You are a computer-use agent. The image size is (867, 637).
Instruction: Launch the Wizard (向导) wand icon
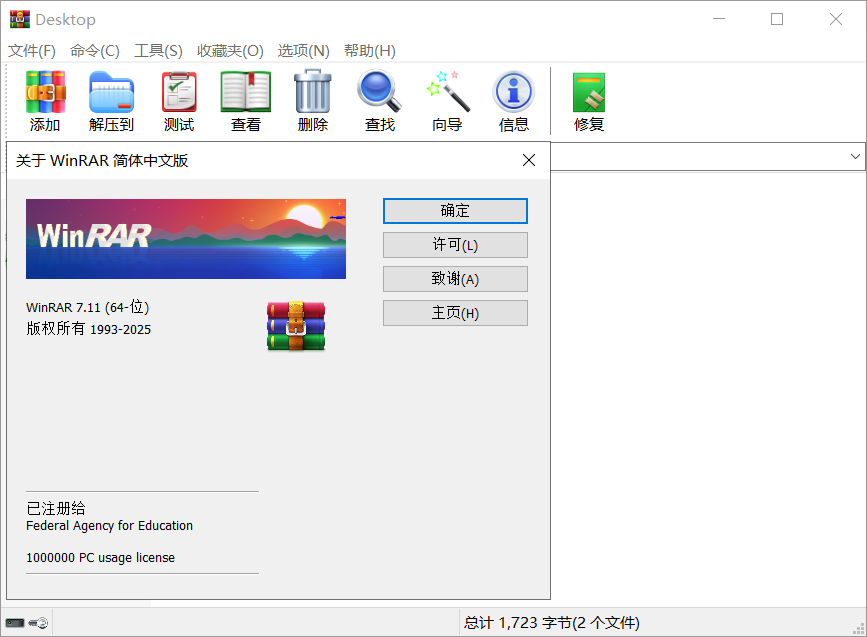(x=447, y=91)
